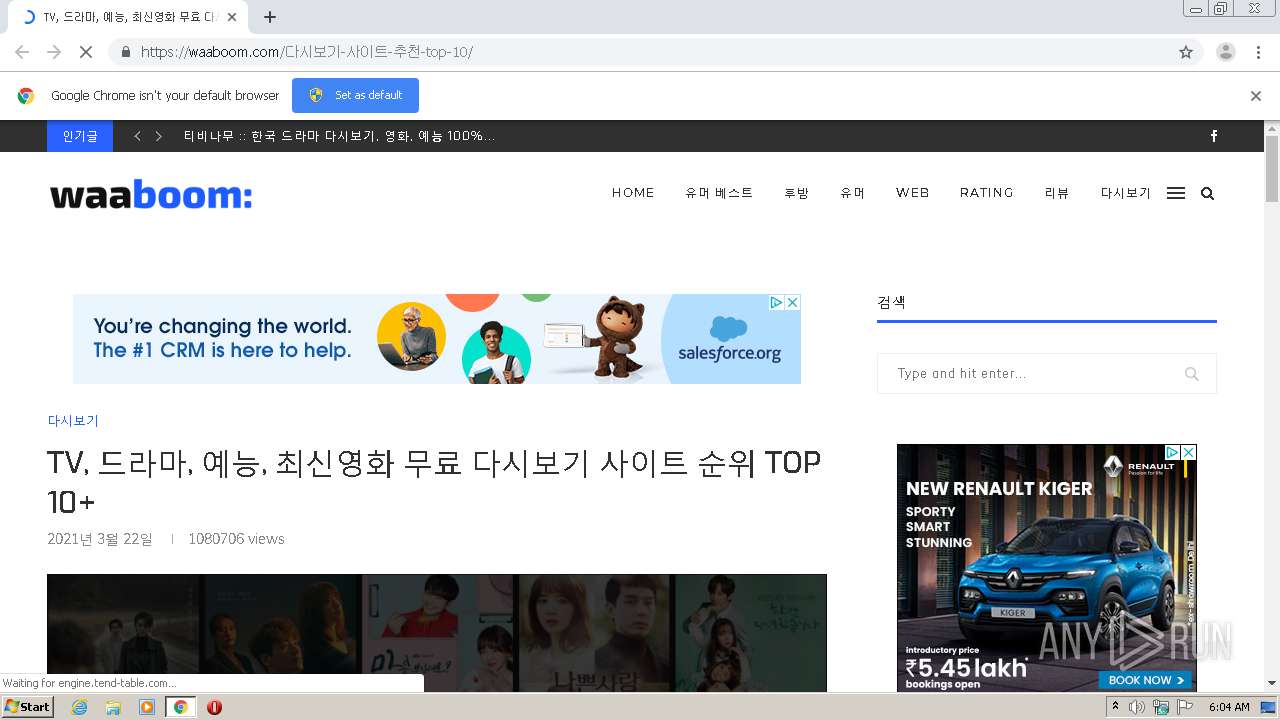Bookmark this page with star icon
1280x720 pixels.
click(x=1186, y=52)
